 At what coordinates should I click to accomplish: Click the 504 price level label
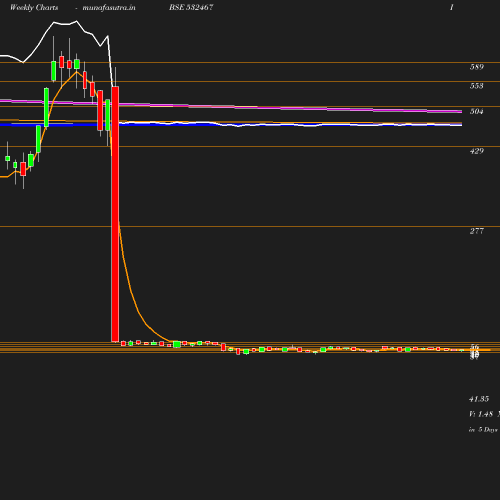(x=477, y=111)
